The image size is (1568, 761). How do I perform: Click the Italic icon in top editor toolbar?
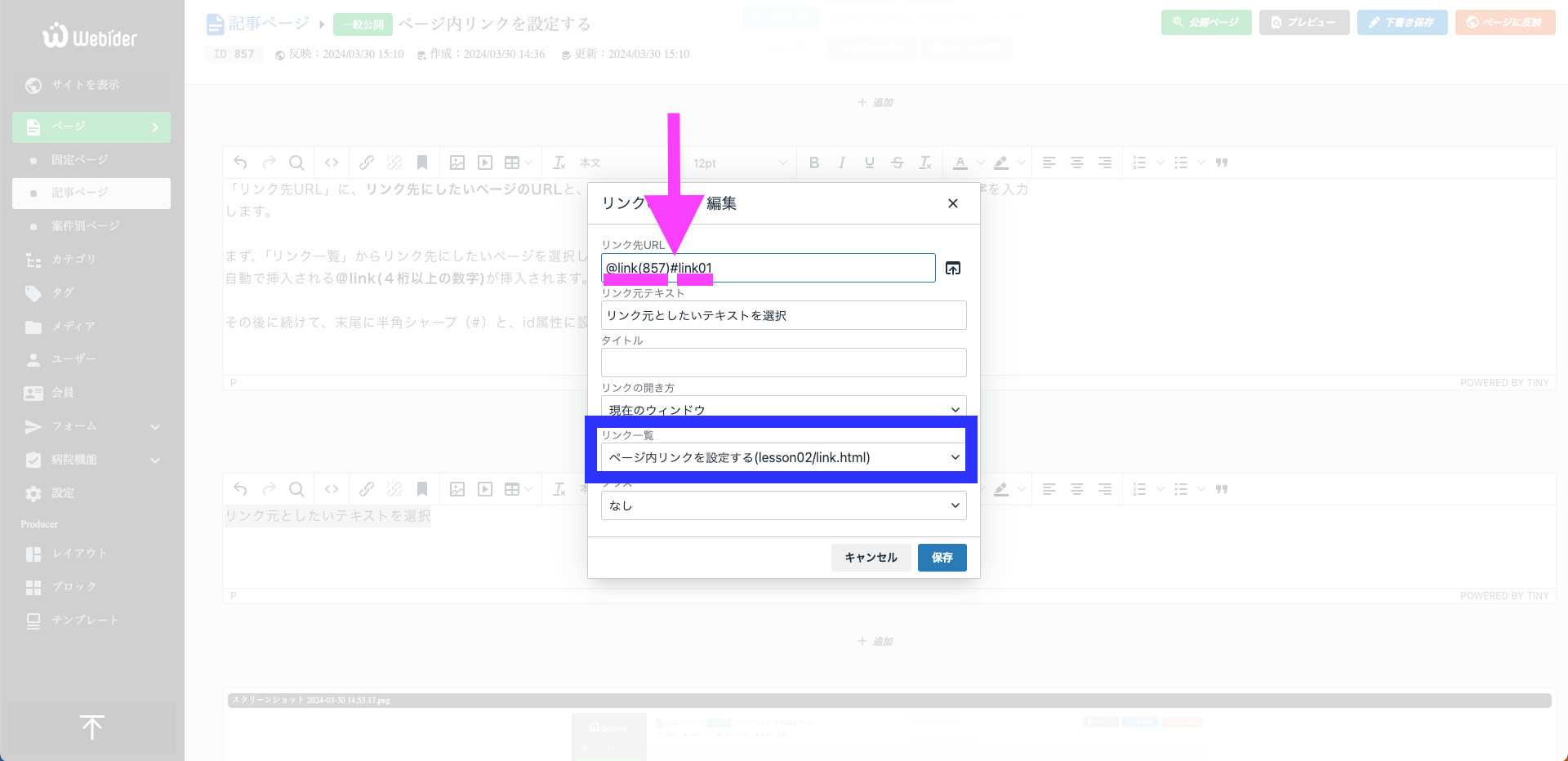pos(842,162)
